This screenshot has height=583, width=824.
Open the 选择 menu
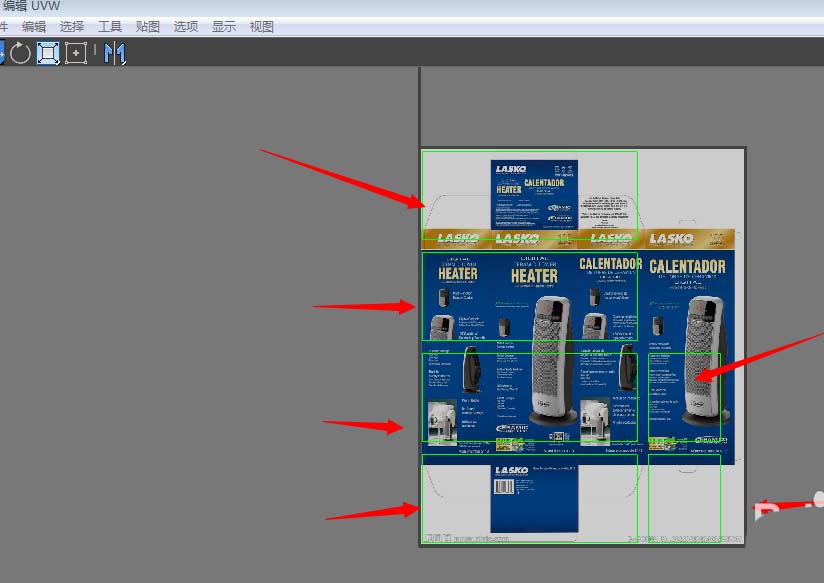pyautogui.click(x=71, y=26)
